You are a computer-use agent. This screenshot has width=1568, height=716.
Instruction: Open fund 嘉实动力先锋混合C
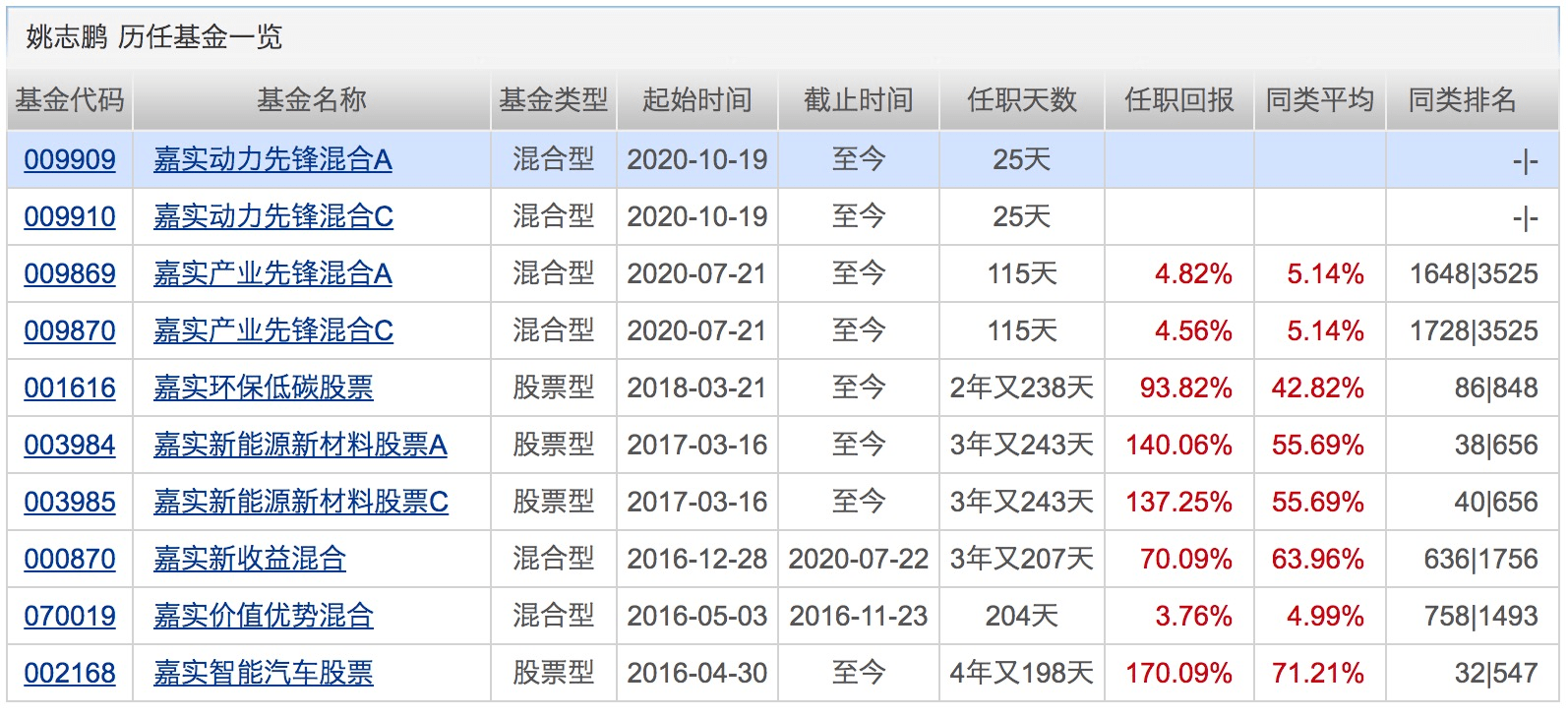(273, 216)
